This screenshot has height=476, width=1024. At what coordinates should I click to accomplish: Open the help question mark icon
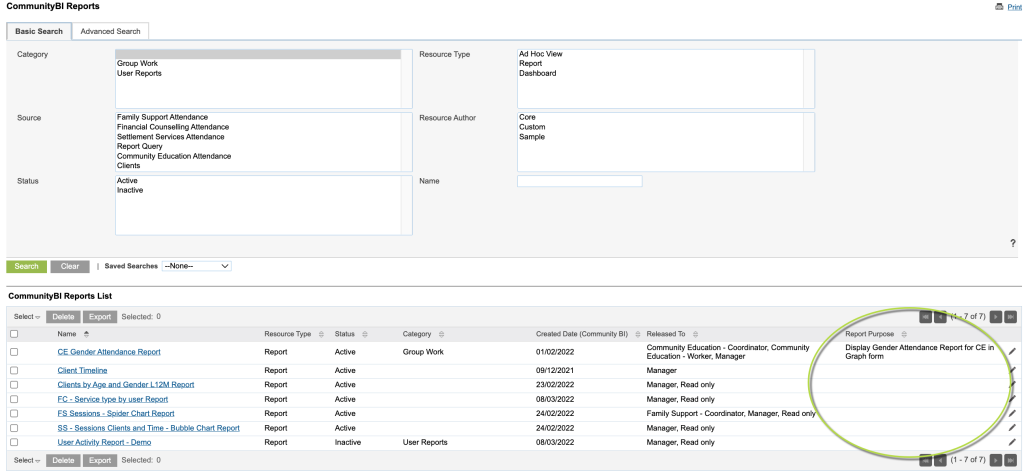(x=1012, y=243)
